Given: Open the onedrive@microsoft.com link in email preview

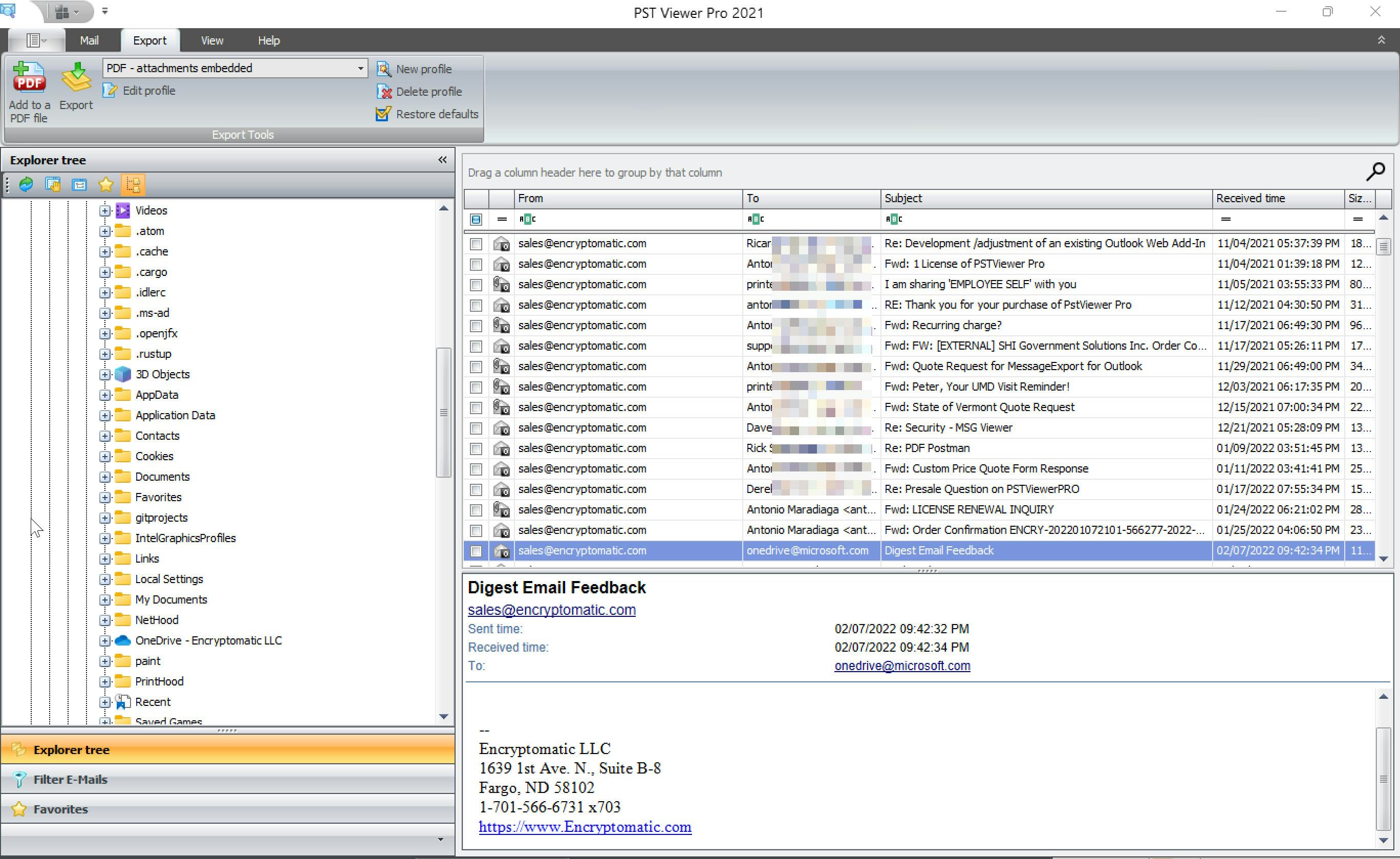Looking at the screenshot, I should (x=902, y=666).
